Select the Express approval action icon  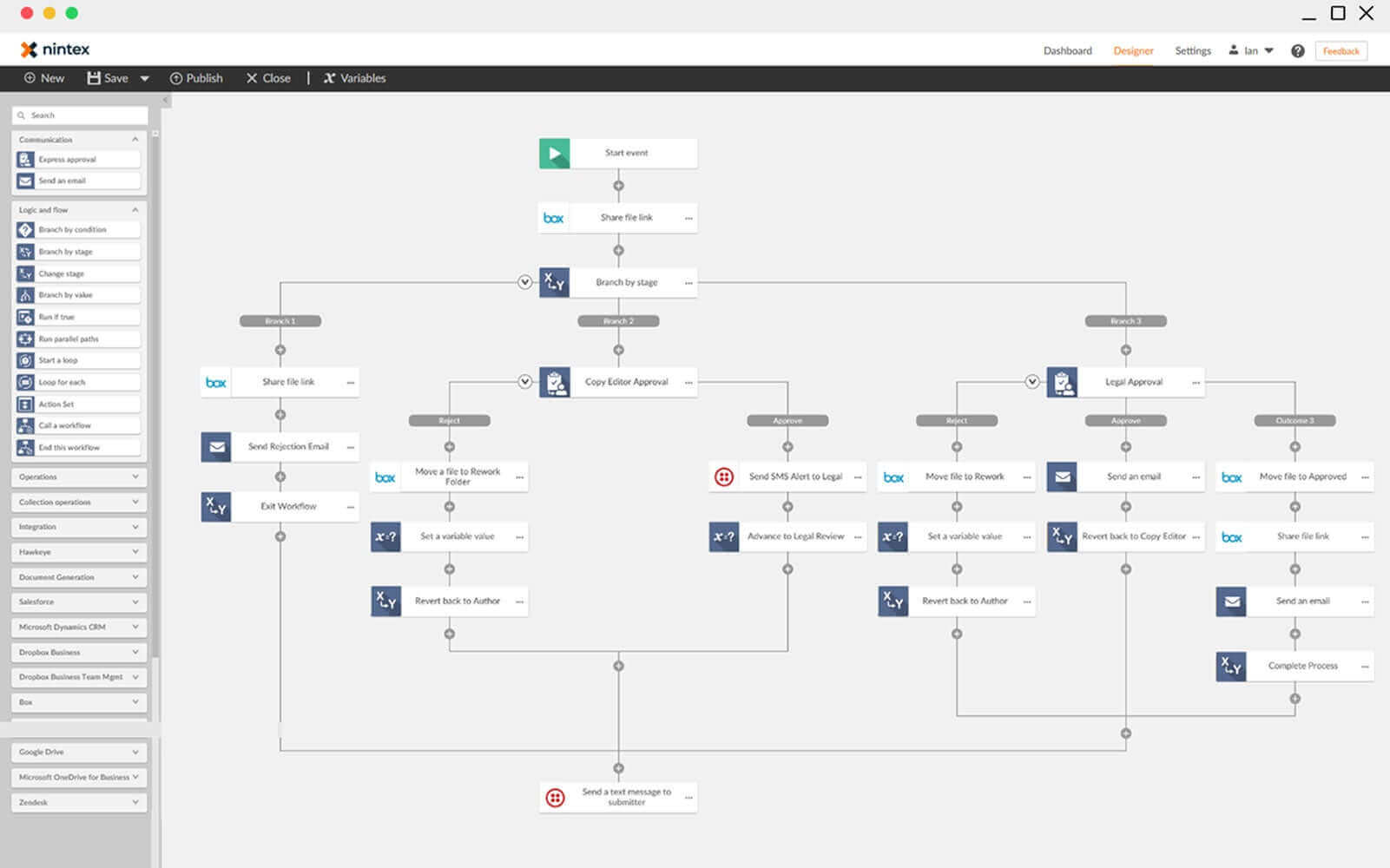pyautogui.click(x=26, y=158)
